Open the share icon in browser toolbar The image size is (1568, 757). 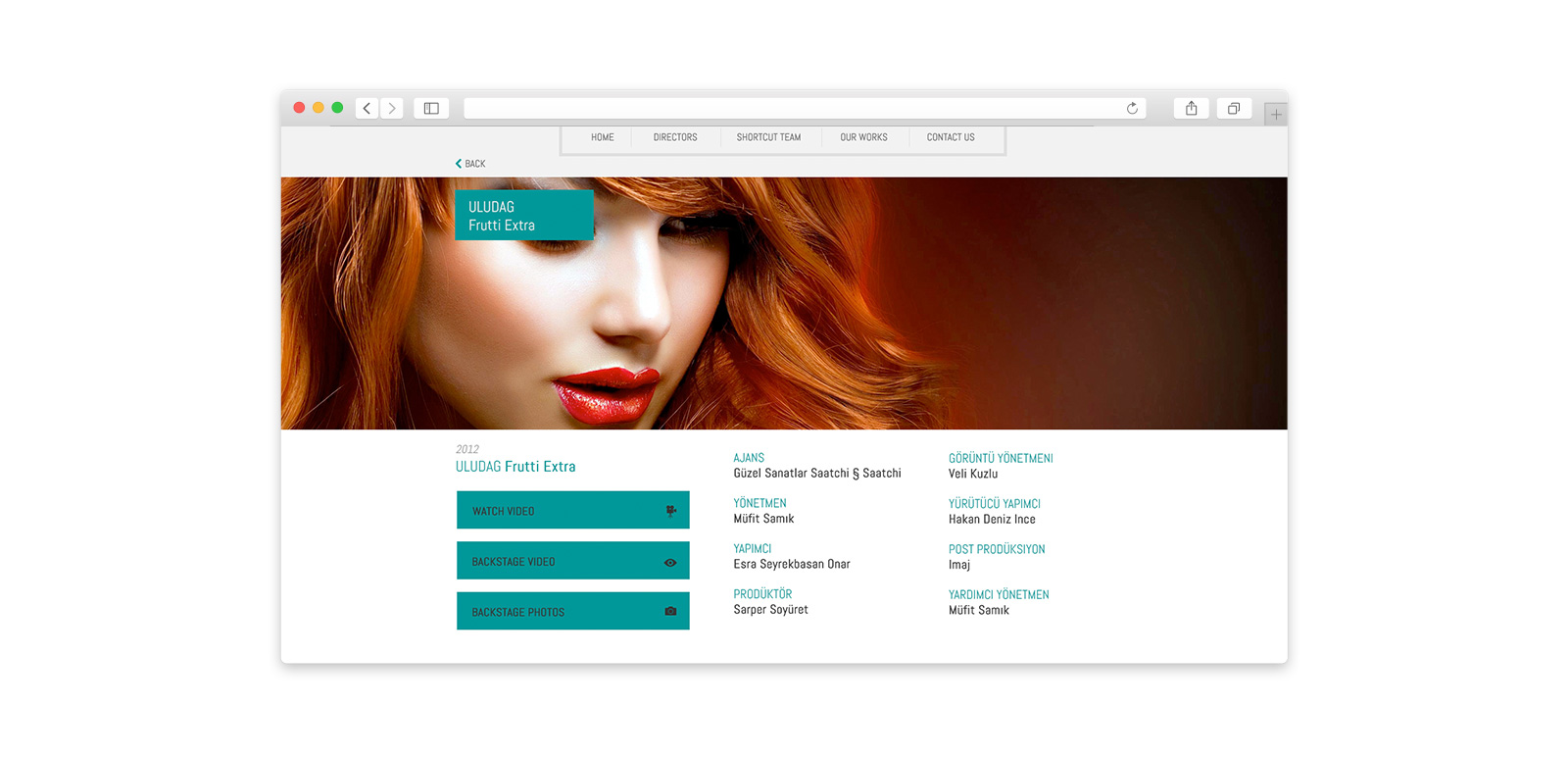(x=1192, y=108)
